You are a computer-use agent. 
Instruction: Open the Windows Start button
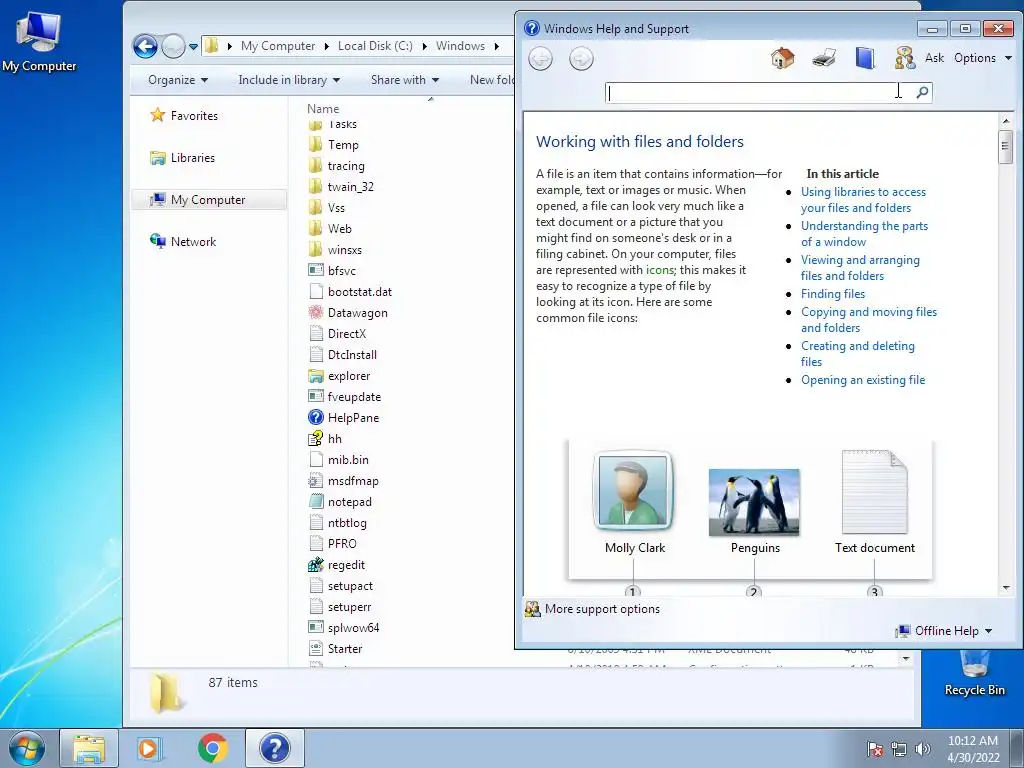[x=27, y=748]
